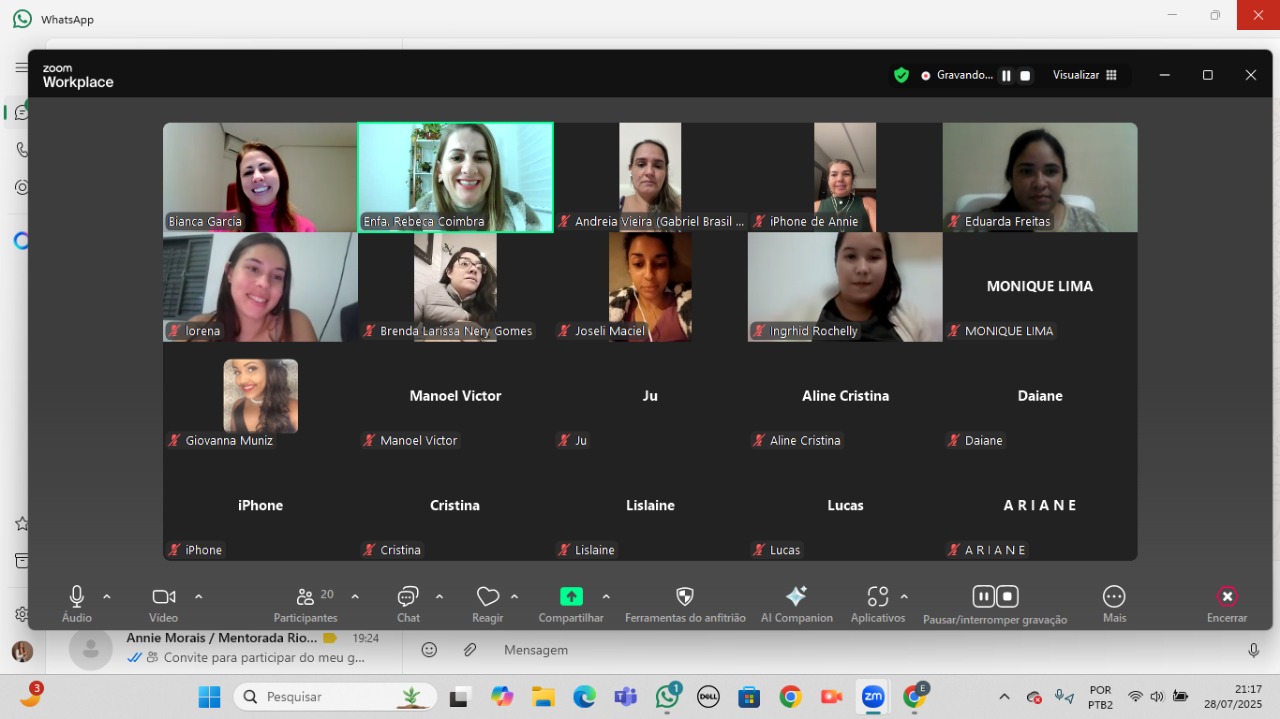The image size is (1280, 719).
Task: Open Microsoft Teams from the taskbar
Action: [x=626, y=696]
